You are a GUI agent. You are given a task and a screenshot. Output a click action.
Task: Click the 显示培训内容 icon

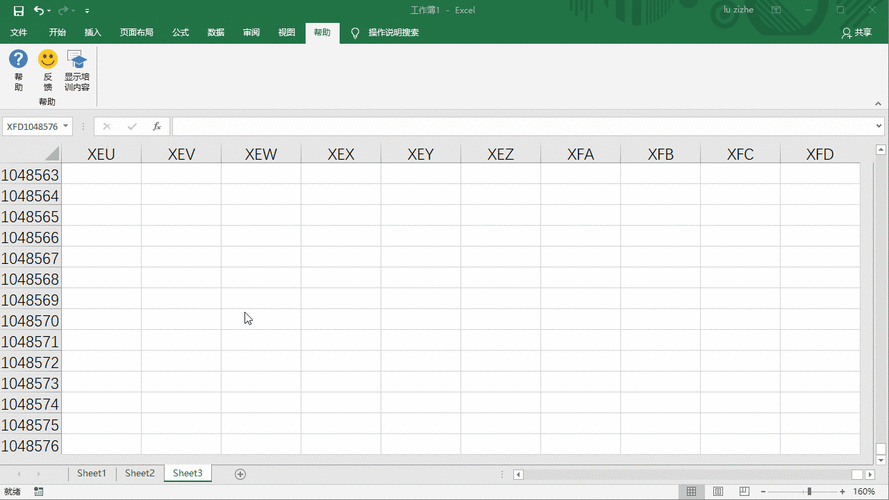pos(77,59)
